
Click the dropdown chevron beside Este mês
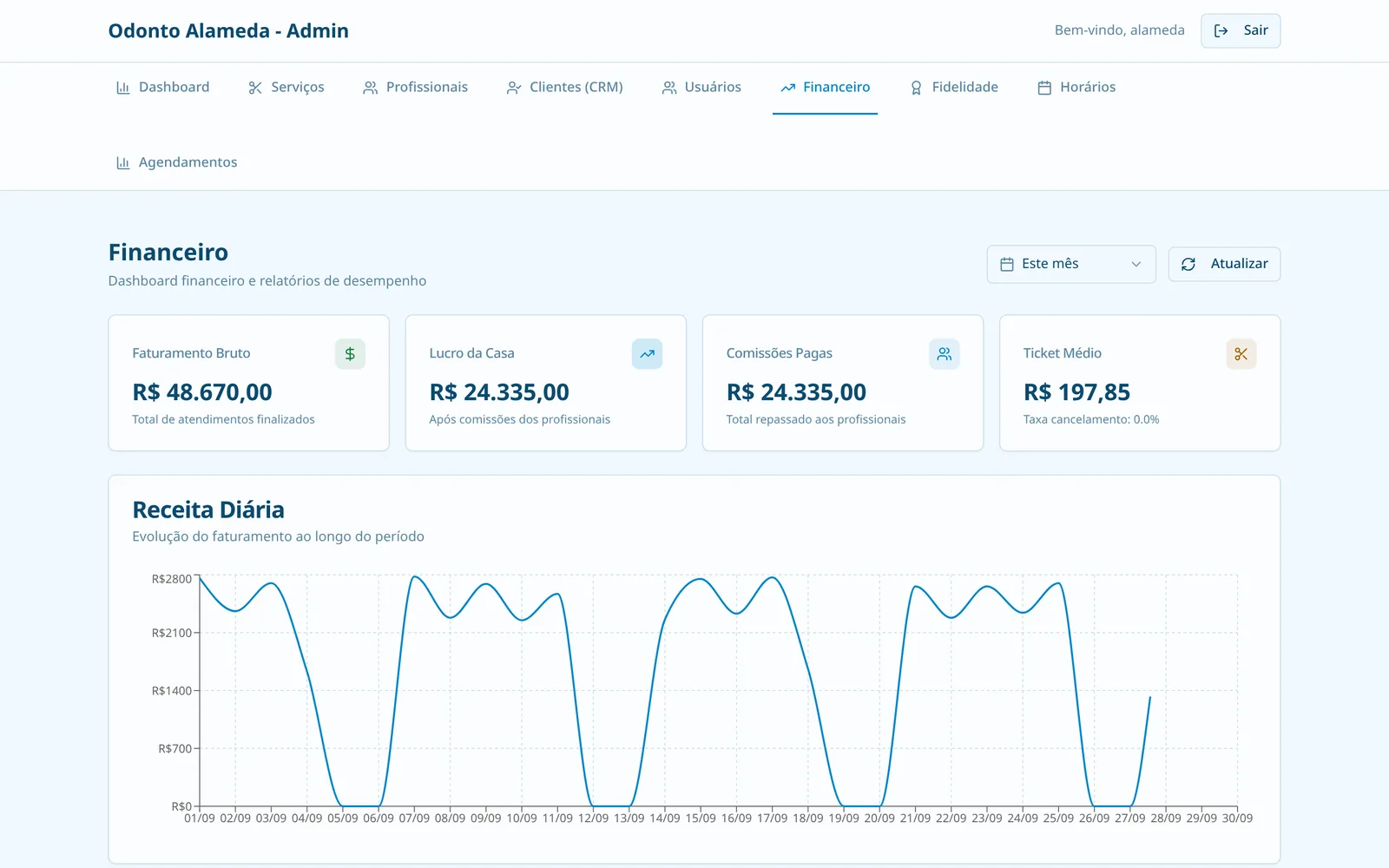click(x=1136, y=264)
